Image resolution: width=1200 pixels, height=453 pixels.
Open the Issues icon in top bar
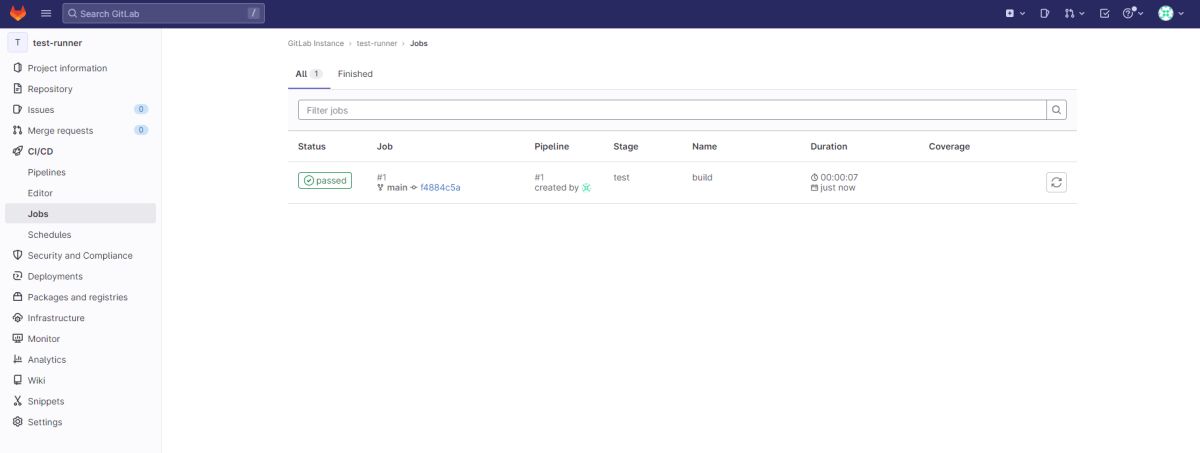1045,13
